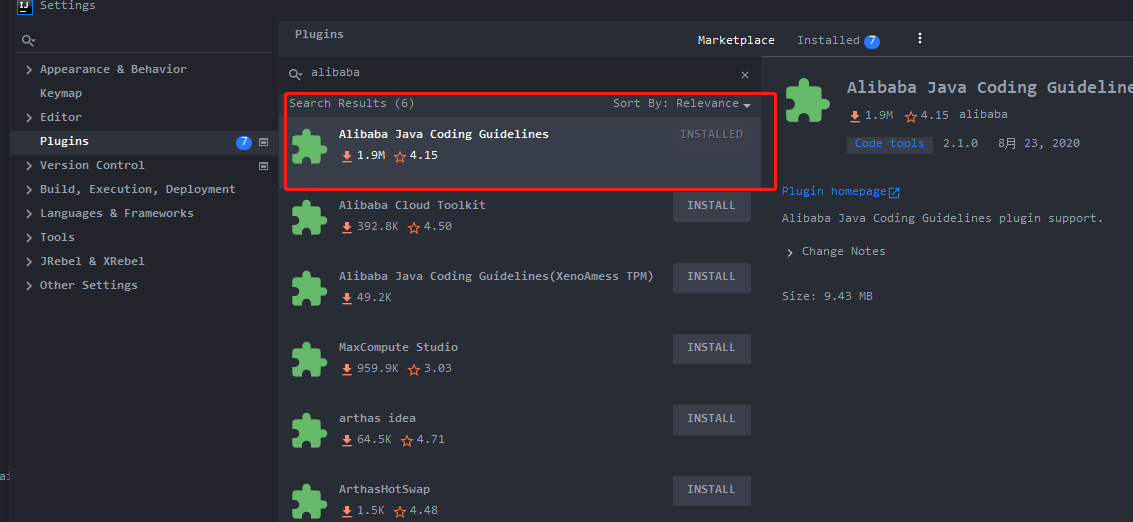Select Alibaba Cloud Toolkit plugin title
1133x522 pixels.
(x=412, y=205)
